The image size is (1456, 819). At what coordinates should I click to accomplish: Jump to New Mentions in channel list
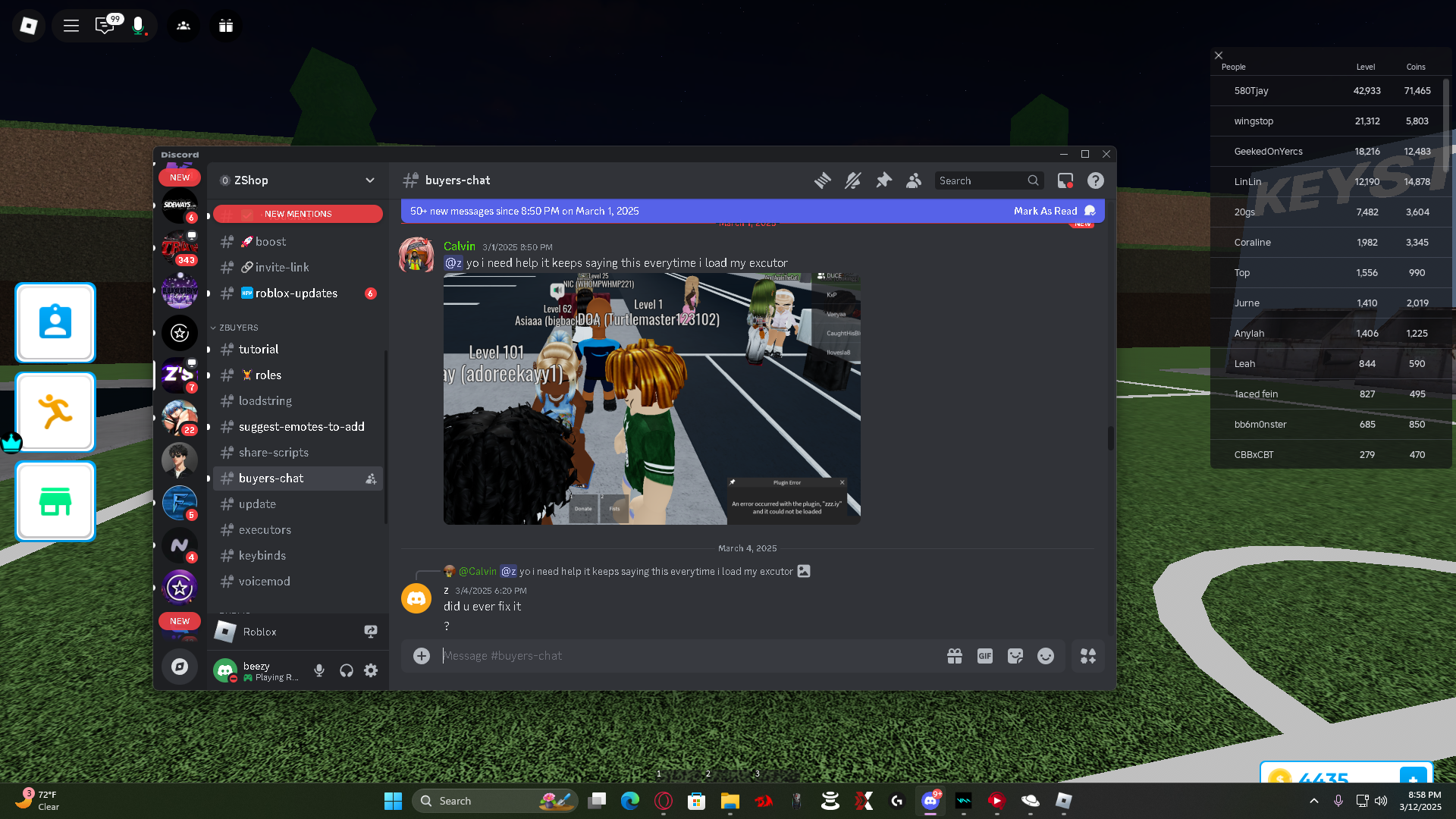click(298, 214)
